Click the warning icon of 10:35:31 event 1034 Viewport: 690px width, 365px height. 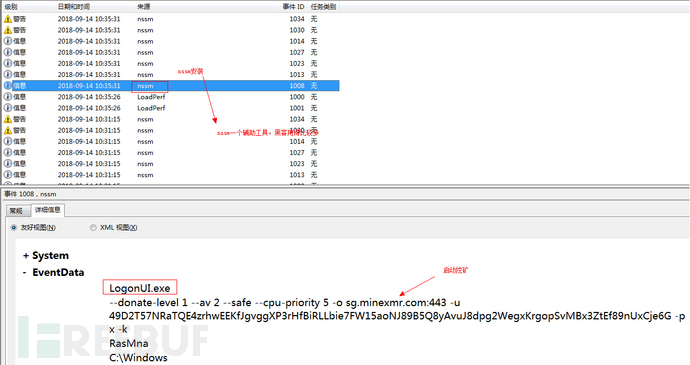(8, 19)
